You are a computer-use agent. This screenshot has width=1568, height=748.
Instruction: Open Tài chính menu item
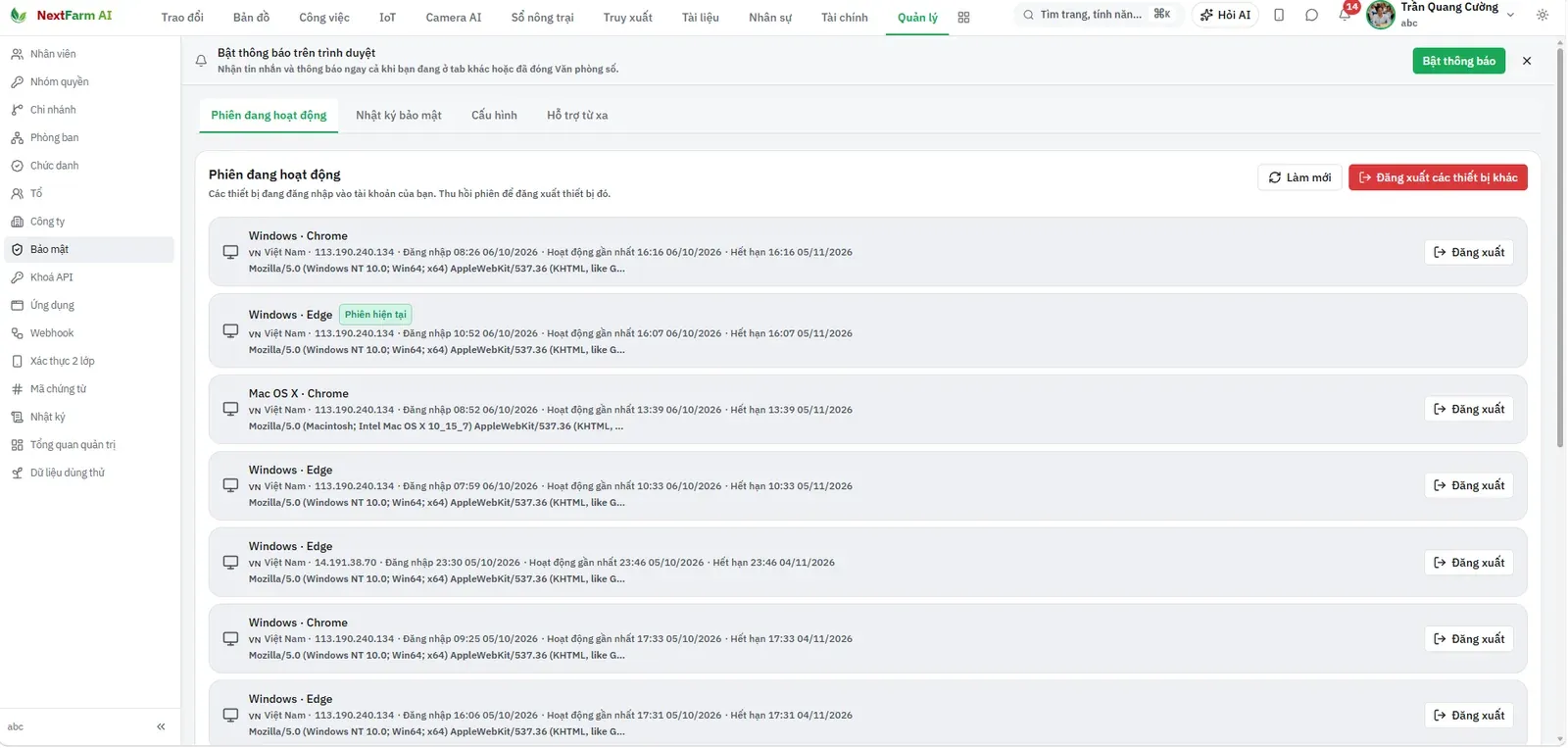click(845, 18)
